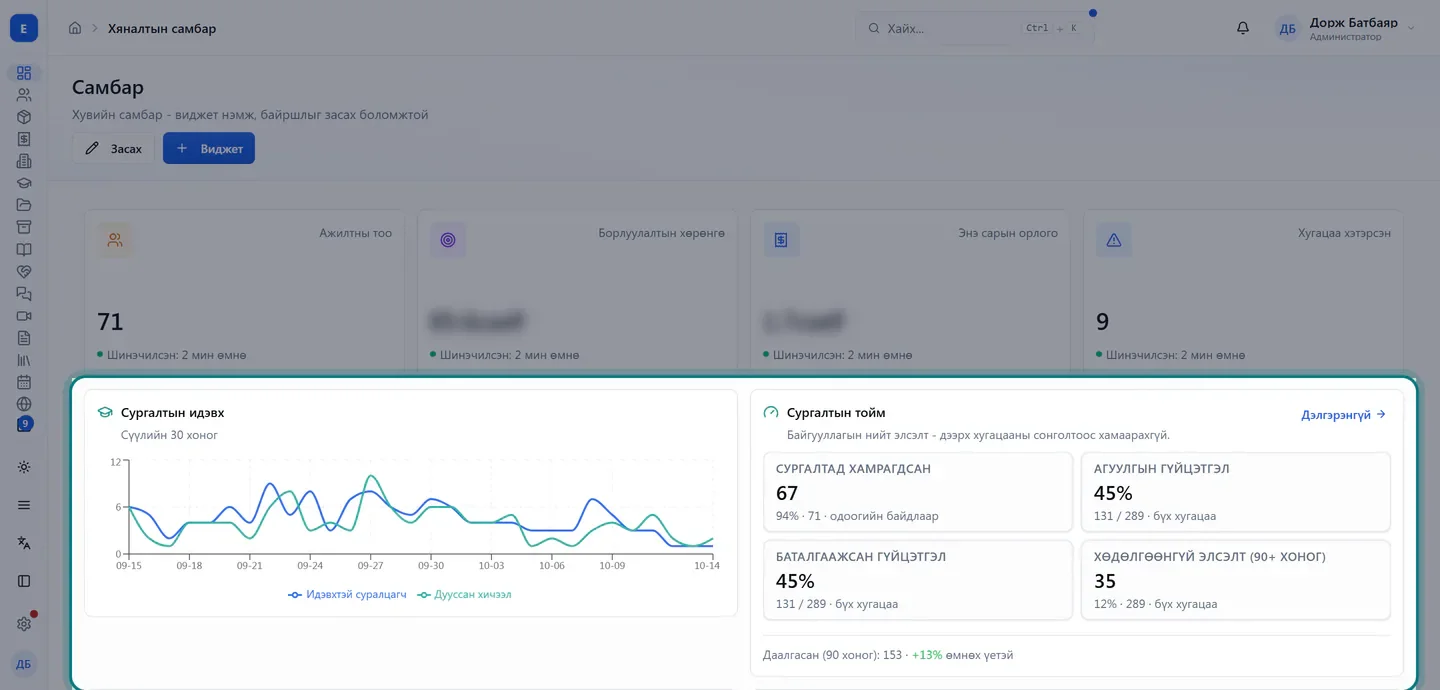Expand the Дорж Батбаяр user menu
1440x690 pixels.
tap(1346, 28)
